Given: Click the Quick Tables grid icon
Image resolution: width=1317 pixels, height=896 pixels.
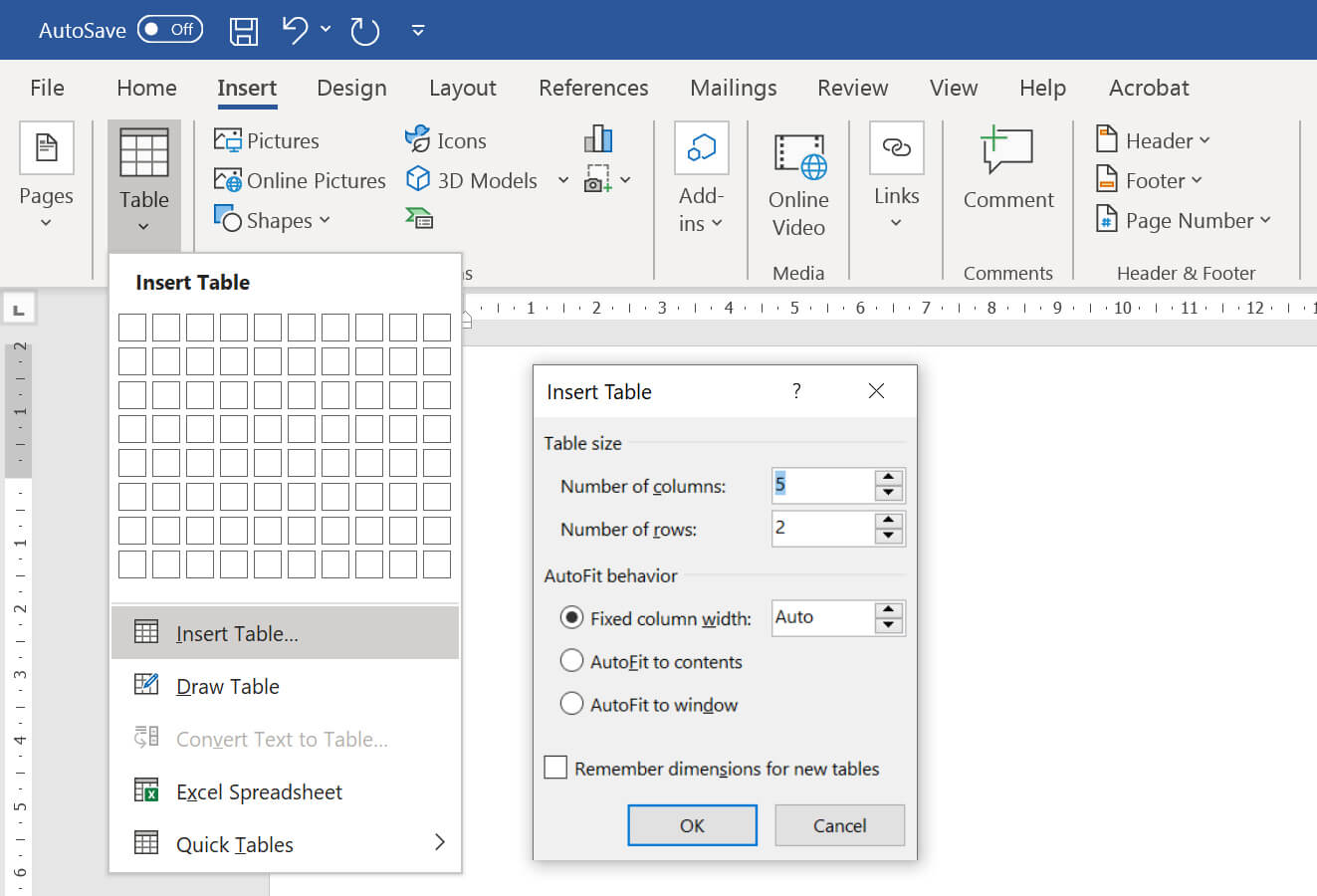Looking at the screenshot, I should click(146, 843).
